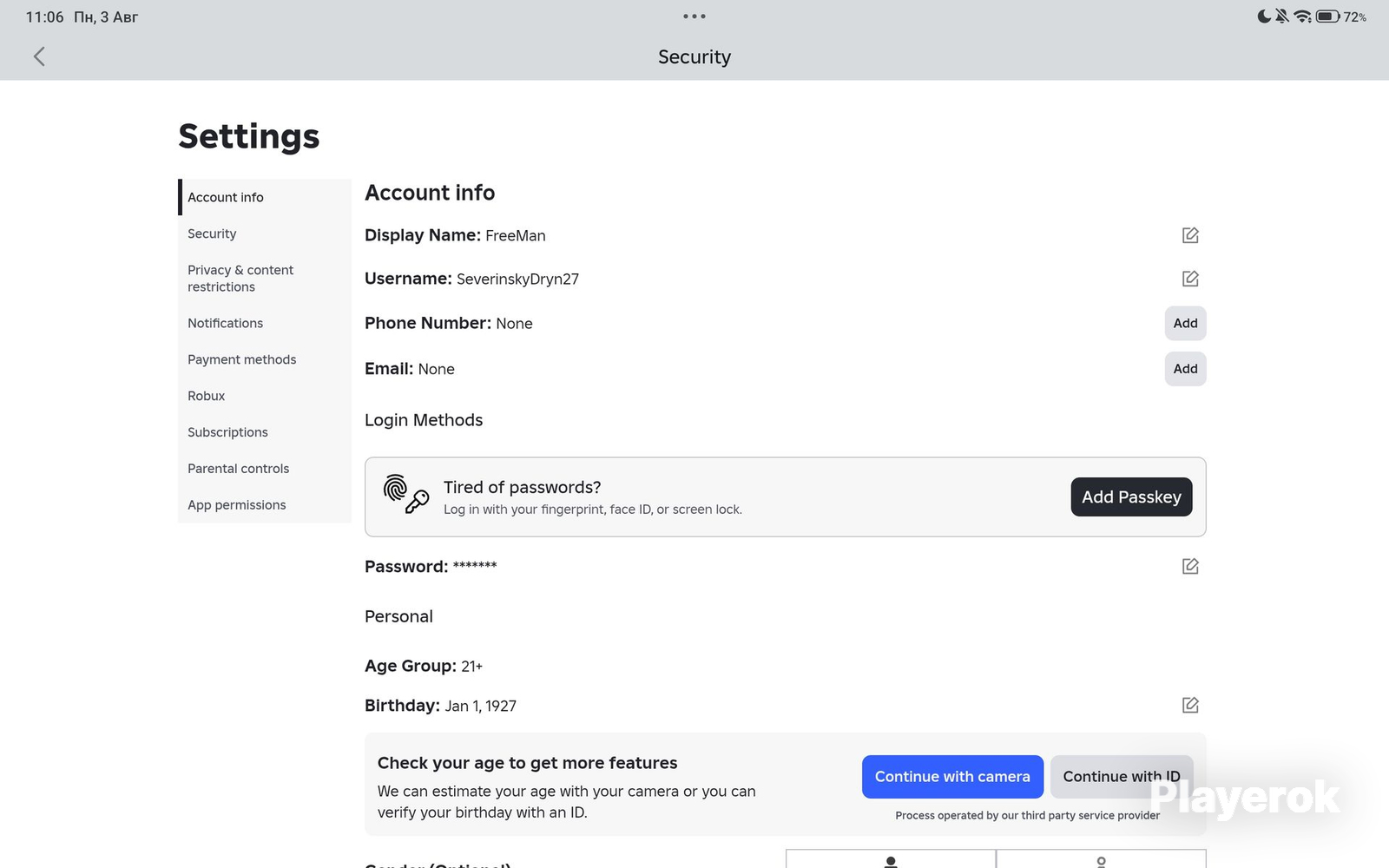Viewport: 1389px width, 868px height.
Task: Select the right gender figure option
Action: click(1101, 859)
